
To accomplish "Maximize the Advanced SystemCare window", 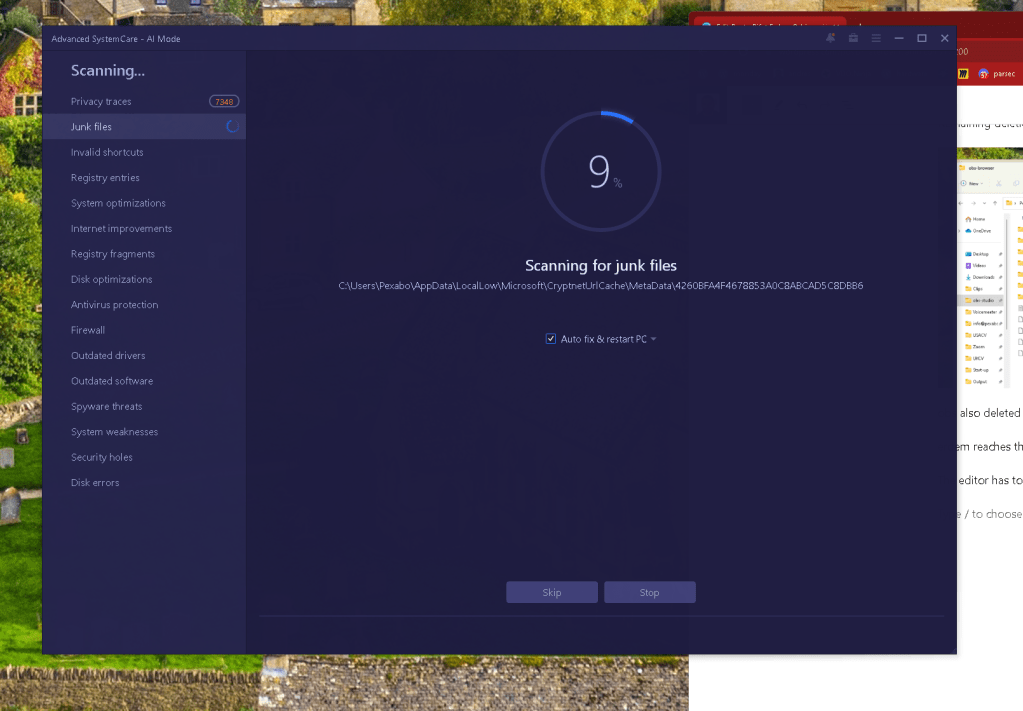I will coord(921,38).
